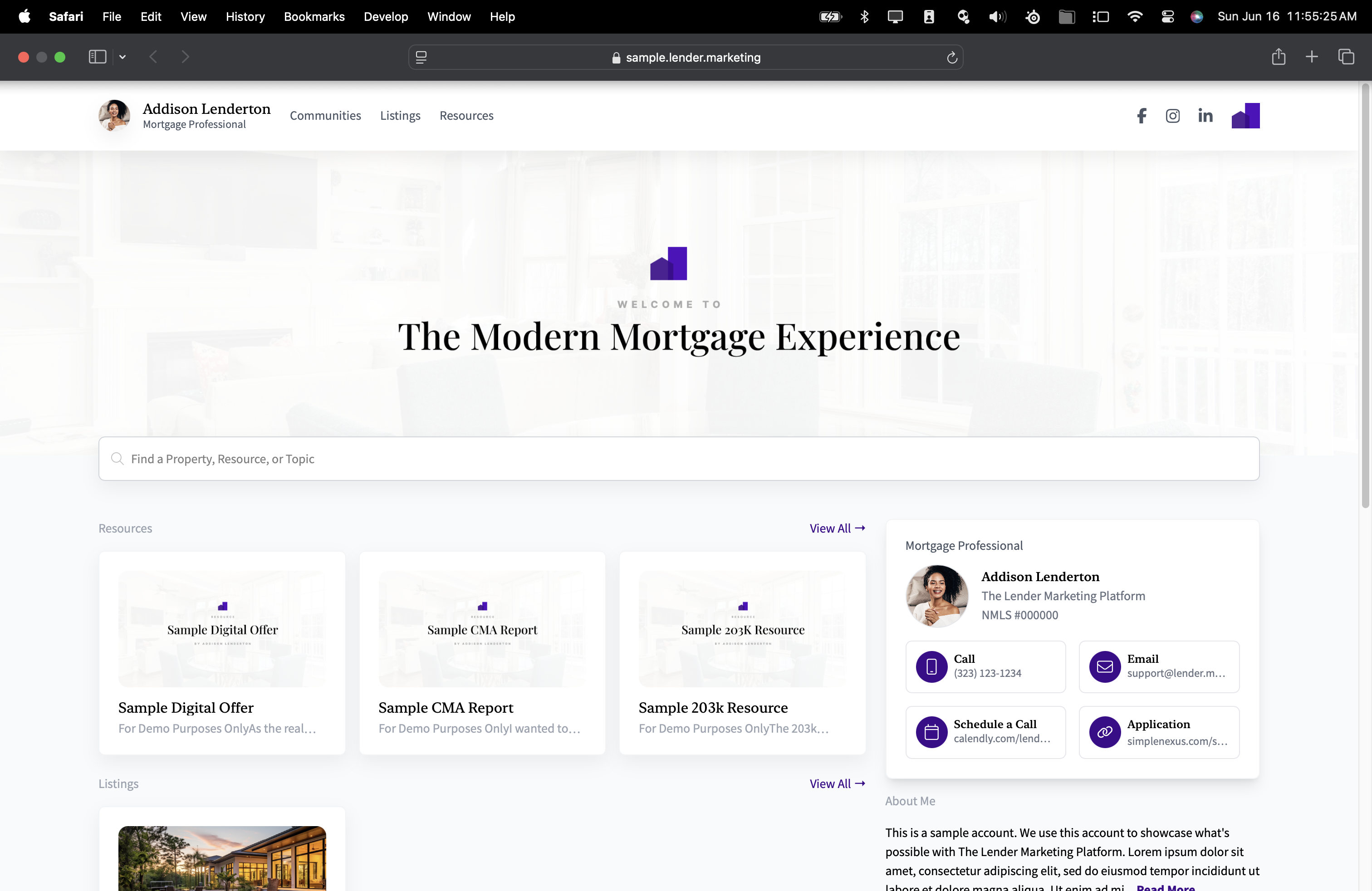Click the Schedule a Call calendar icon
Screen dimensions: 1372x891
point(931,732)
